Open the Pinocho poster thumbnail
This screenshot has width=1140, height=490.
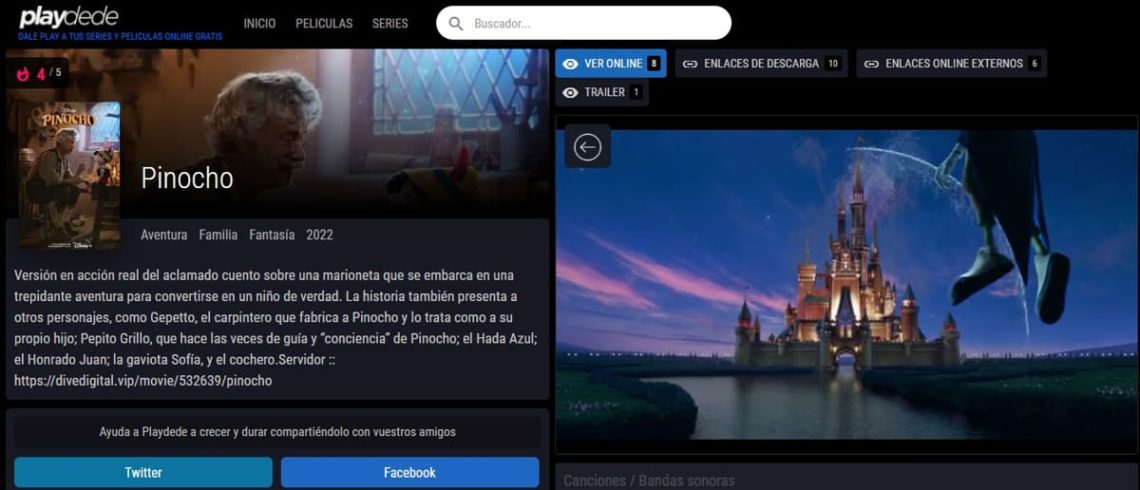pos(69,175)
